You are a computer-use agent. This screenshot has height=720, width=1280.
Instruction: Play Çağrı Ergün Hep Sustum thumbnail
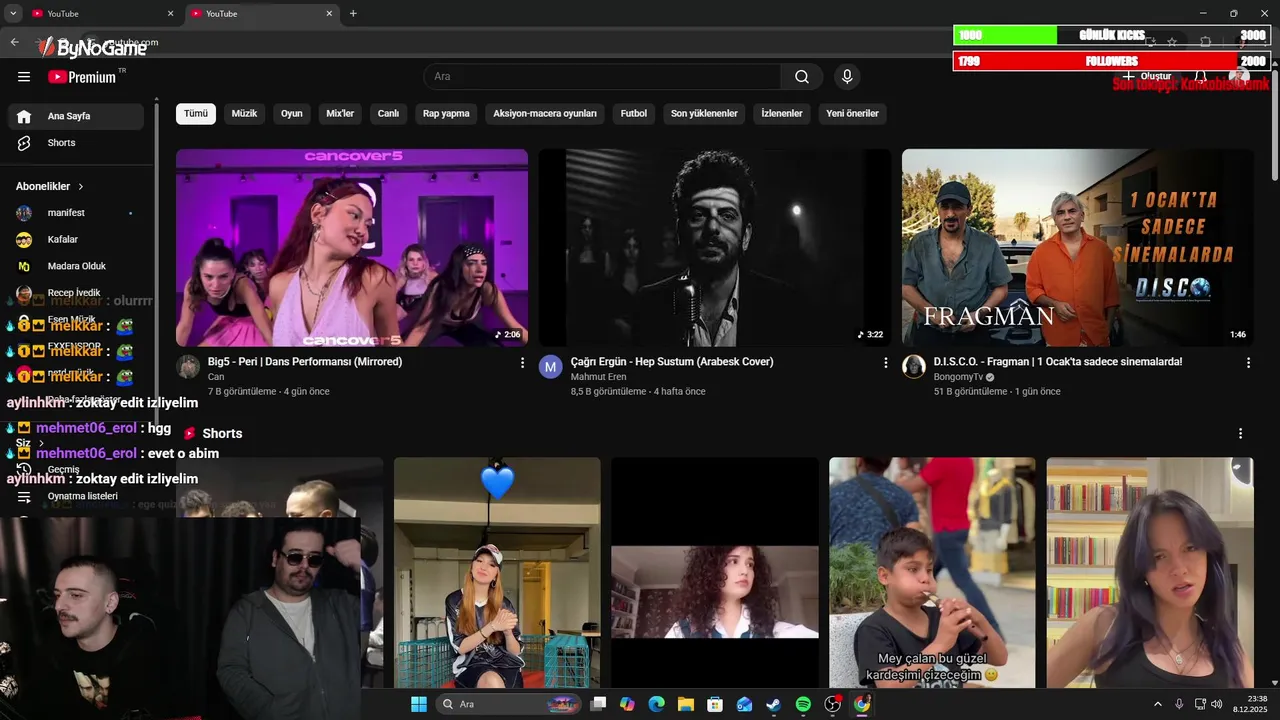(x=715, y=248)
